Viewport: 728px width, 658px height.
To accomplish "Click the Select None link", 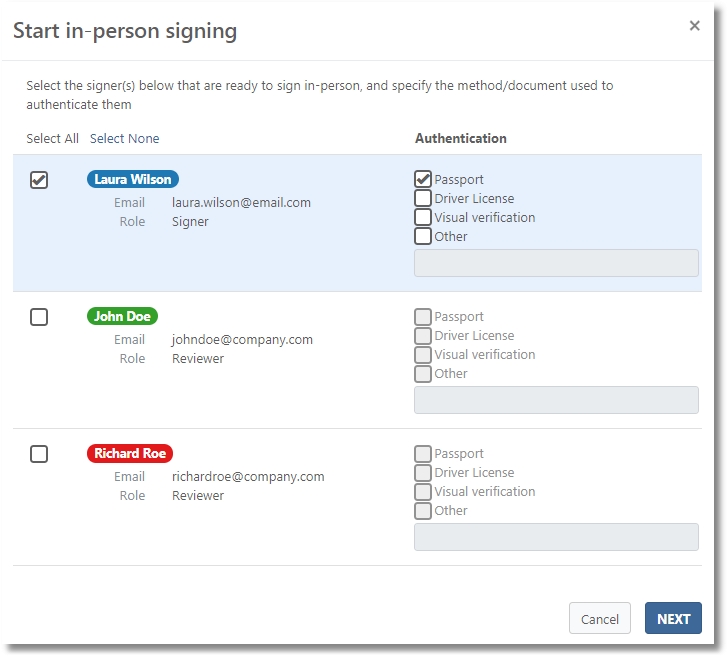I will coord(124,139).
